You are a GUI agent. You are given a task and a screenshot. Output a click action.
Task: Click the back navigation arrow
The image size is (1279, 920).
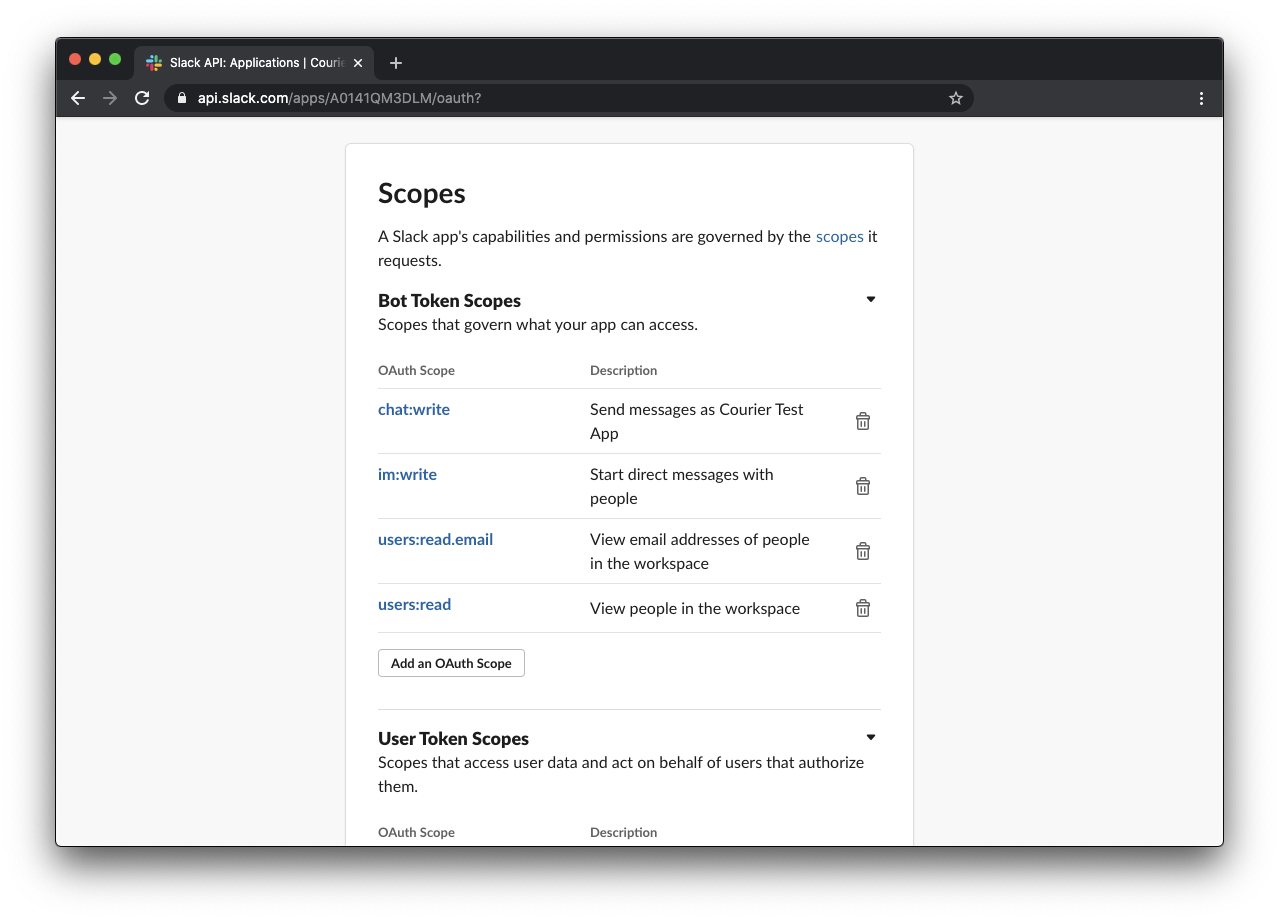tap(77, 98)
